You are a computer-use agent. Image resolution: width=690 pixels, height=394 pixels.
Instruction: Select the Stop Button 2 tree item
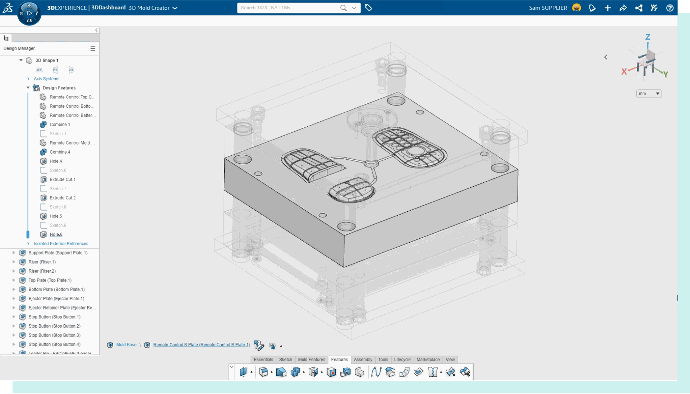pyautogui.click(x=55, y=326)
